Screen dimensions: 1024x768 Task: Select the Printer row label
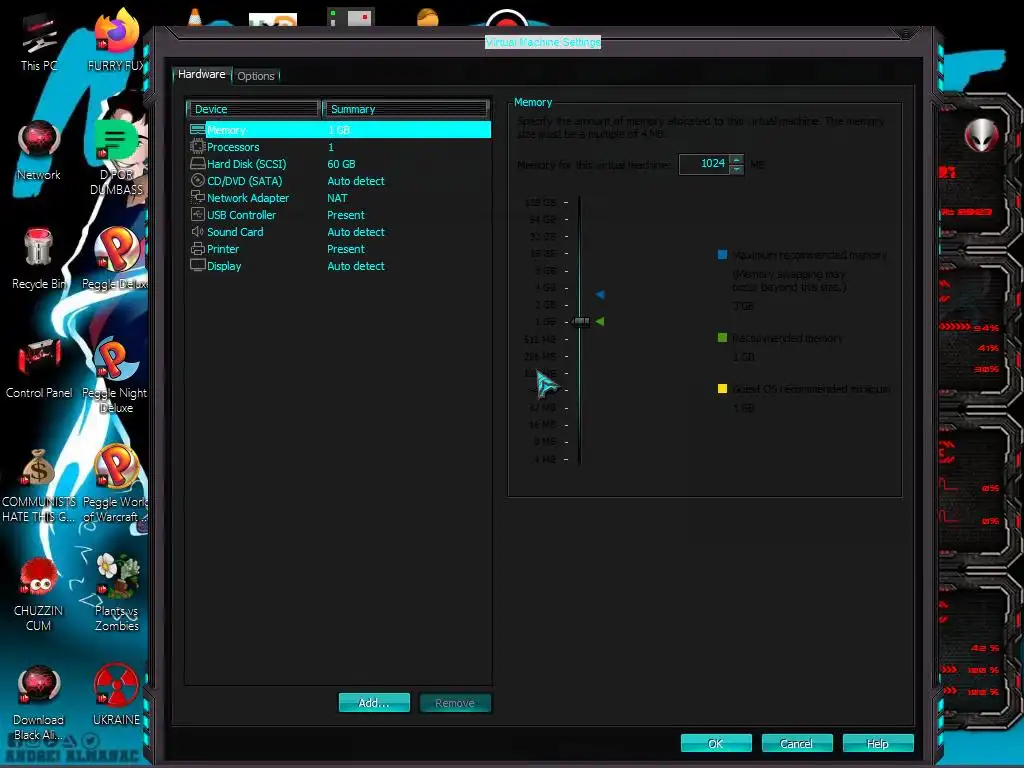[x=223, y=249]
